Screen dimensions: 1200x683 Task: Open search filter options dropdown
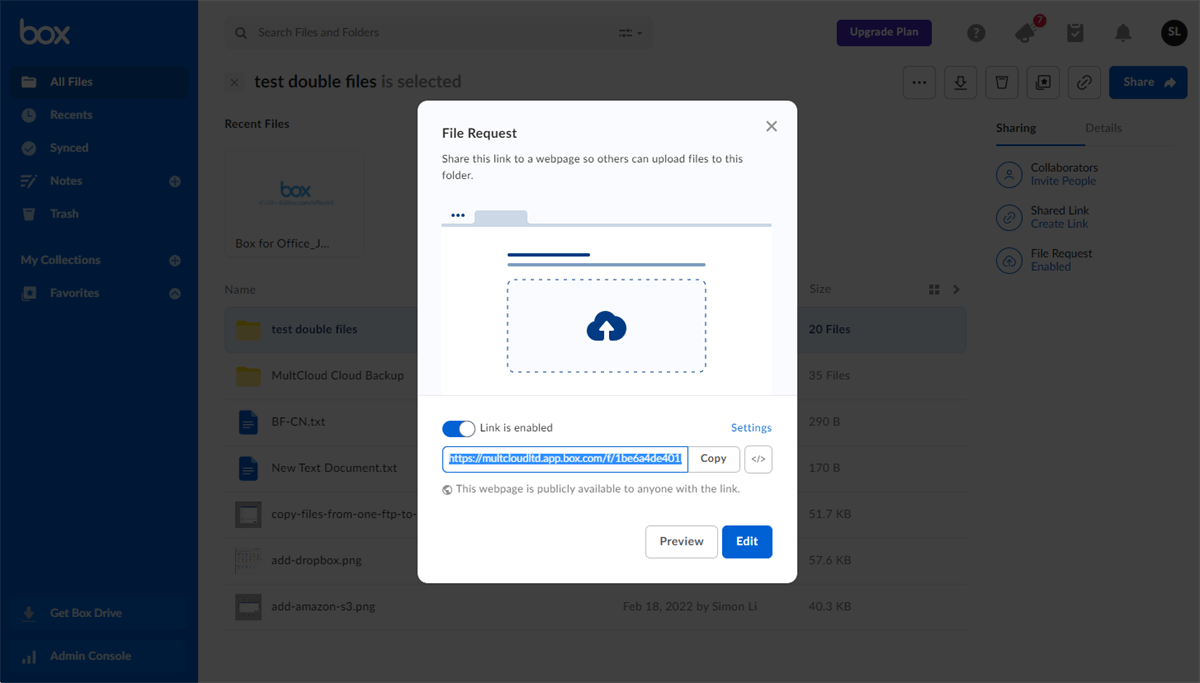(x=630, y=33)
